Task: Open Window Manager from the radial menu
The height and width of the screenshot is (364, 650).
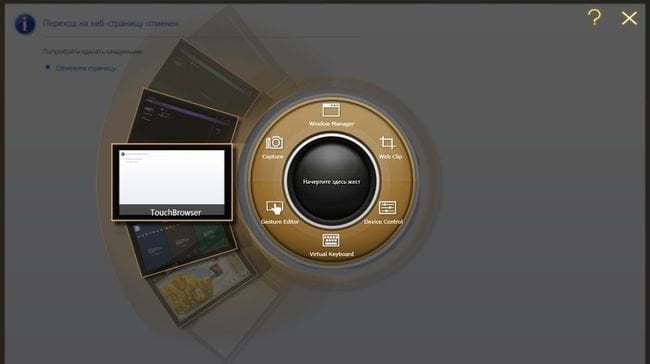Action: coord(331,115)
